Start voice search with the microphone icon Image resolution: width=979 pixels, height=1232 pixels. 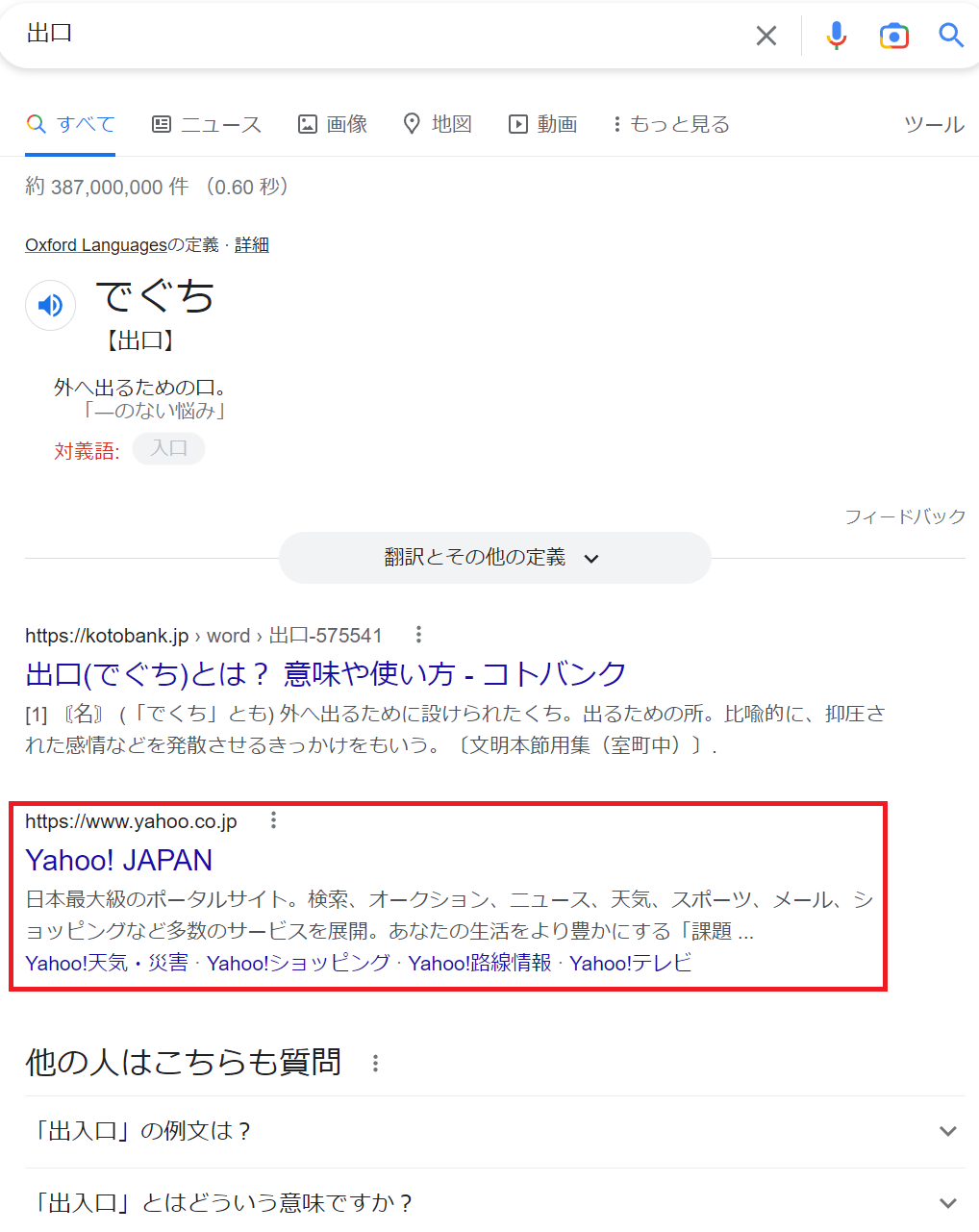837,36
